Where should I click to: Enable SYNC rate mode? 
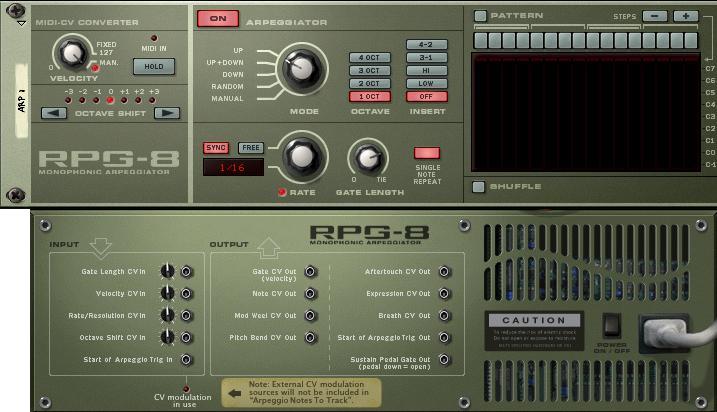pos(215,148)
